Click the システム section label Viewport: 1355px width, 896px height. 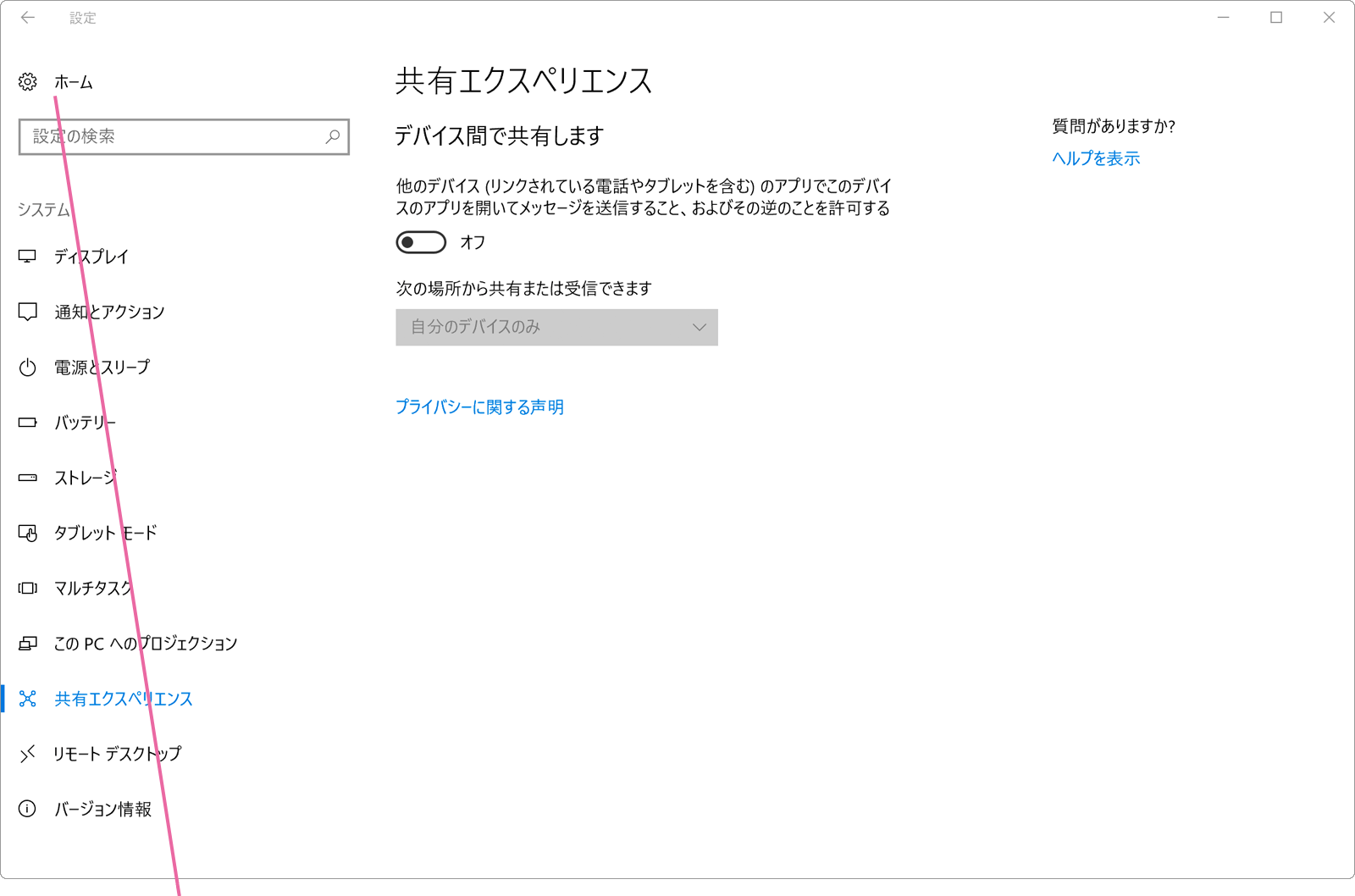[x=44, y=209]
